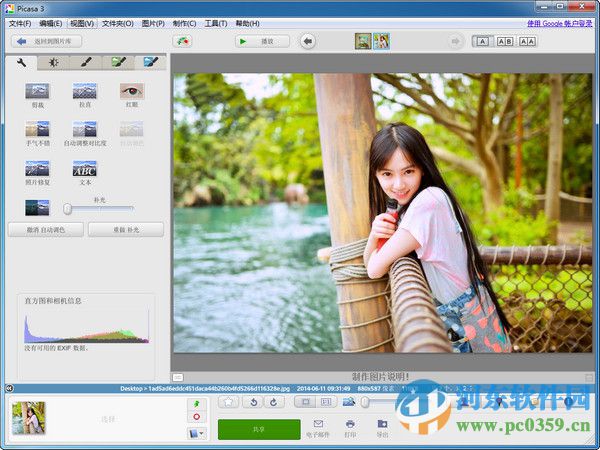Screen dimensions: 600x450
Task: Open the 文件(F) menu
Action: coord(20,24)
